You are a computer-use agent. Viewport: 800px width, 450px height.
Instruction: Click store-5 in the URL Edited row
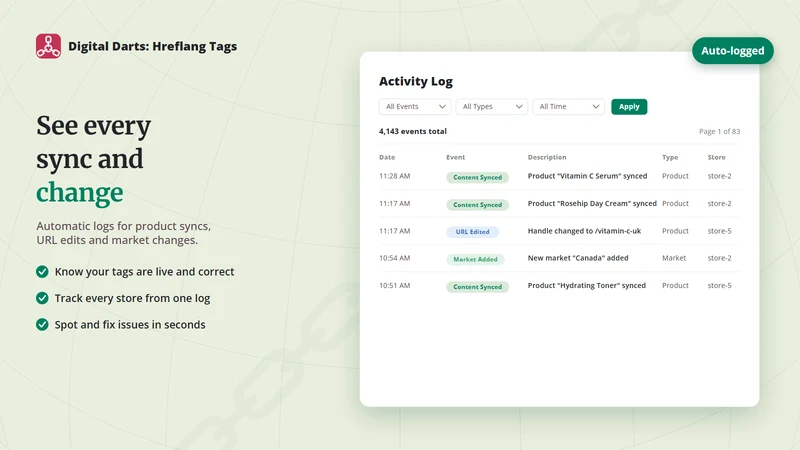(x=719, y=231)
